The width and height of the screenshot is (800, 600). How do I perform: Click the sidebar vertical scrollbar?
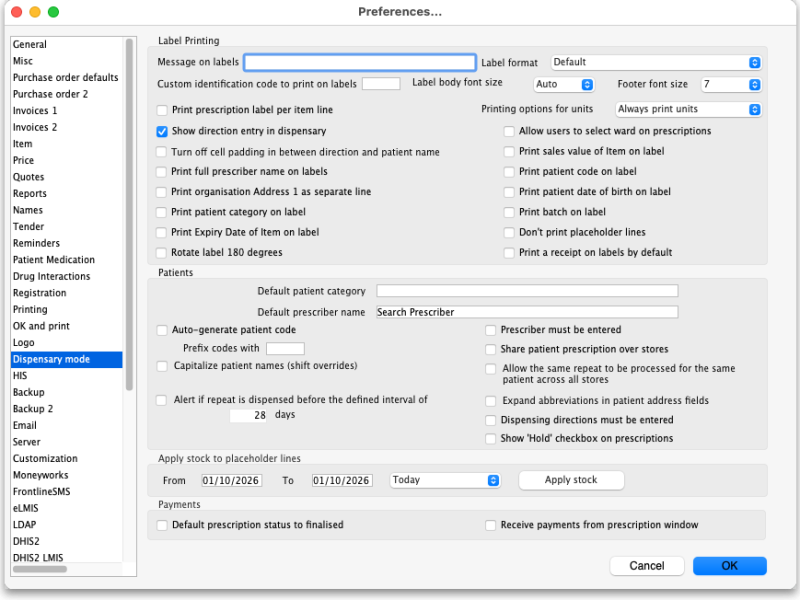pyautogui.click(x=130, y=214)
